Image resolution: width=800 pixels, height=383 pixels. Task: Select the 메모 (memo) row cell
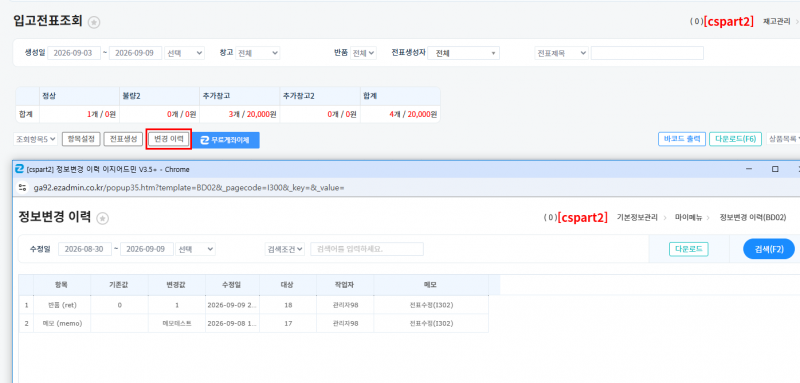click(62, 323)
